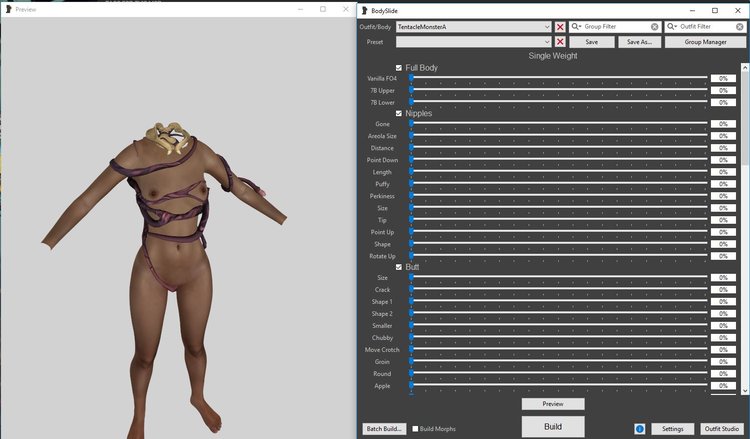Image resolution: width=750 pixels, height=439 pixels.
Task: Click the Tip percentage value field
Action: pyautogui.click(x=723, y=220)
